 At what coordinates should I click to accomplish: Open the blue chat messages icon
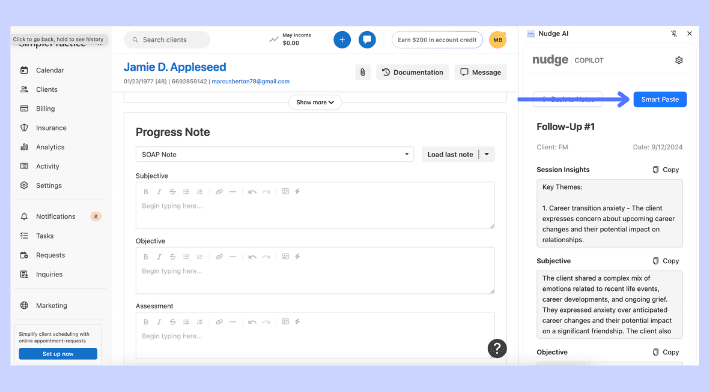(x=367, y=40)
